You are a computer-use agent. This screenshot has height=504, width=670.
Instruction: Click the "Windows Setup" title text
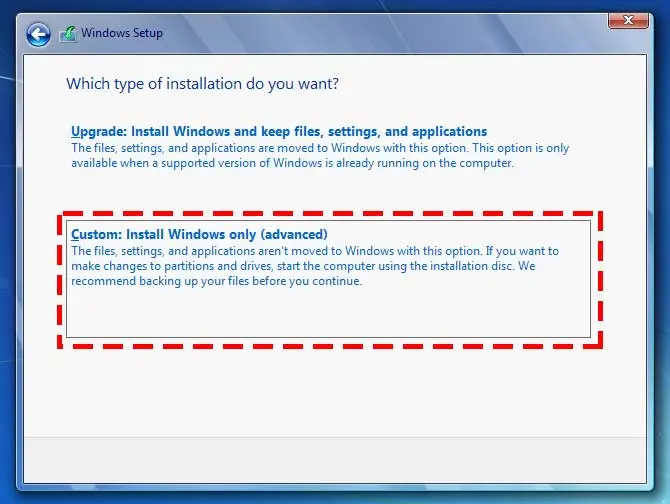pyautogui.click(x=122, y=34)
